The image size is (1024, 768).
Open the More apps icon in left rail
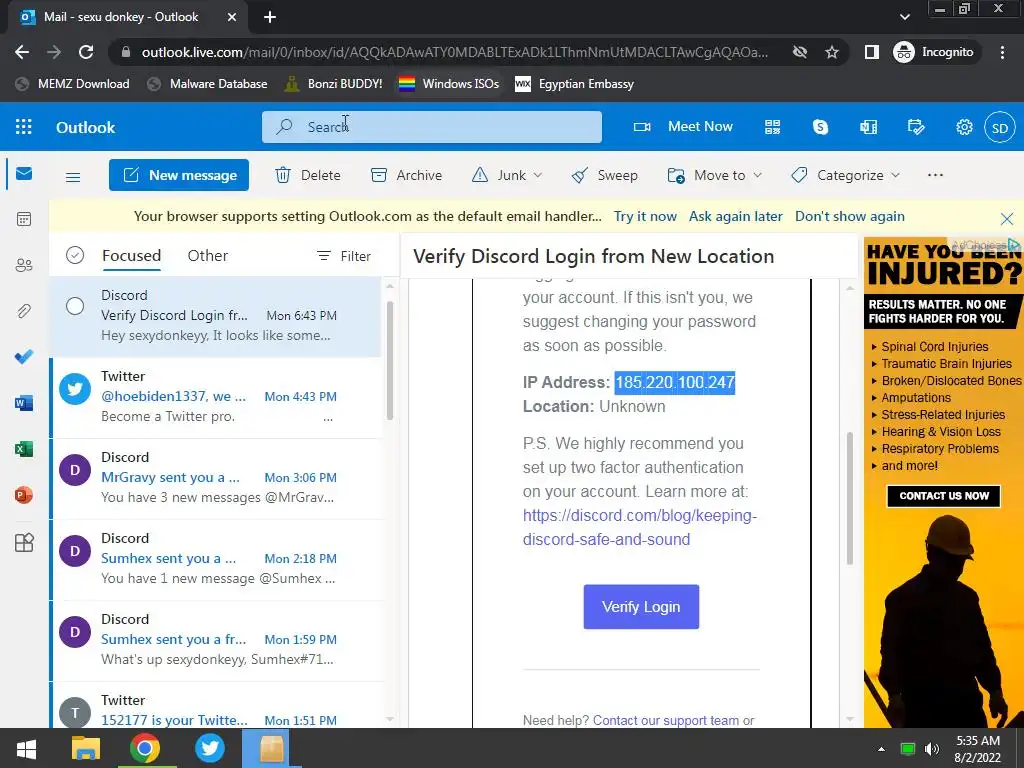[x=24, y=542]
